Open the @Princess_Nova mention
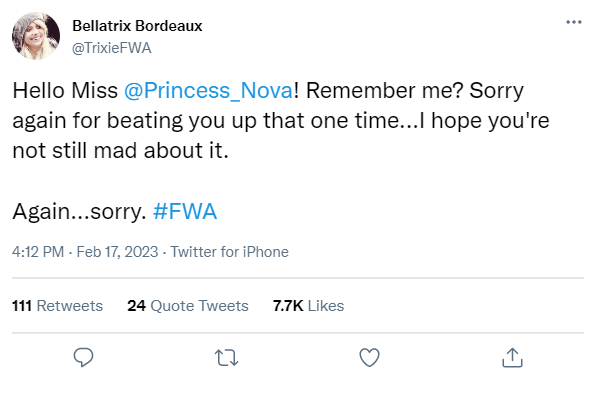 [209, 90]
